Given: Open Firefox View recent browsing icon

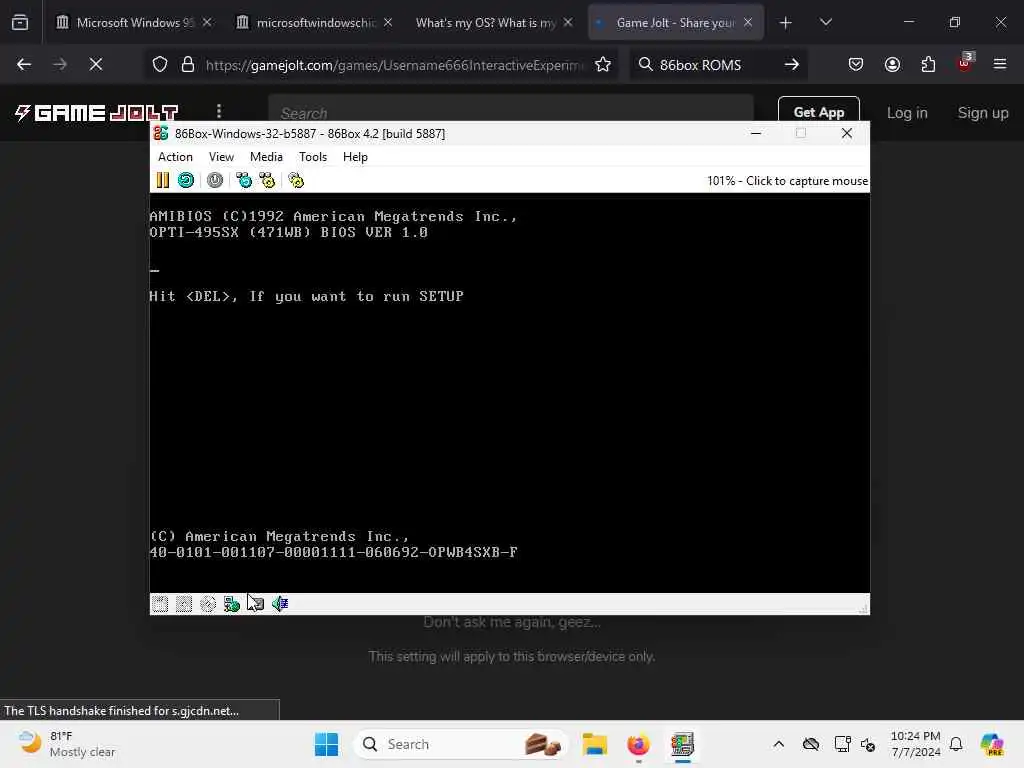Looking at the screenshot, I should click(x=20, y=23).
